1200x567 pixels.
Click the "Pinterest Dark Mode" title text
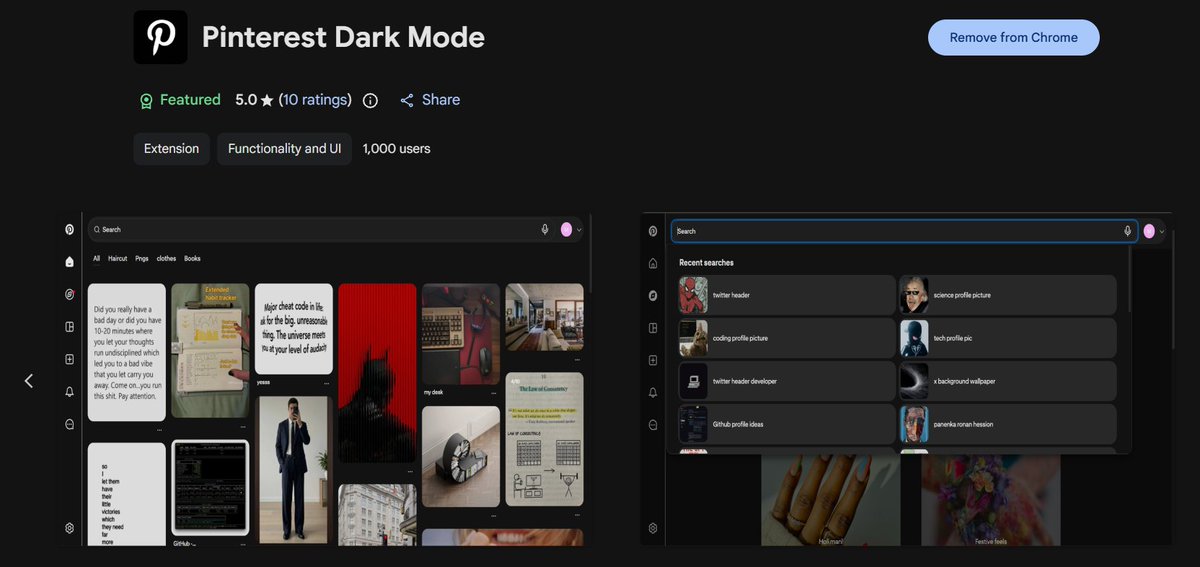pos(343,37)
